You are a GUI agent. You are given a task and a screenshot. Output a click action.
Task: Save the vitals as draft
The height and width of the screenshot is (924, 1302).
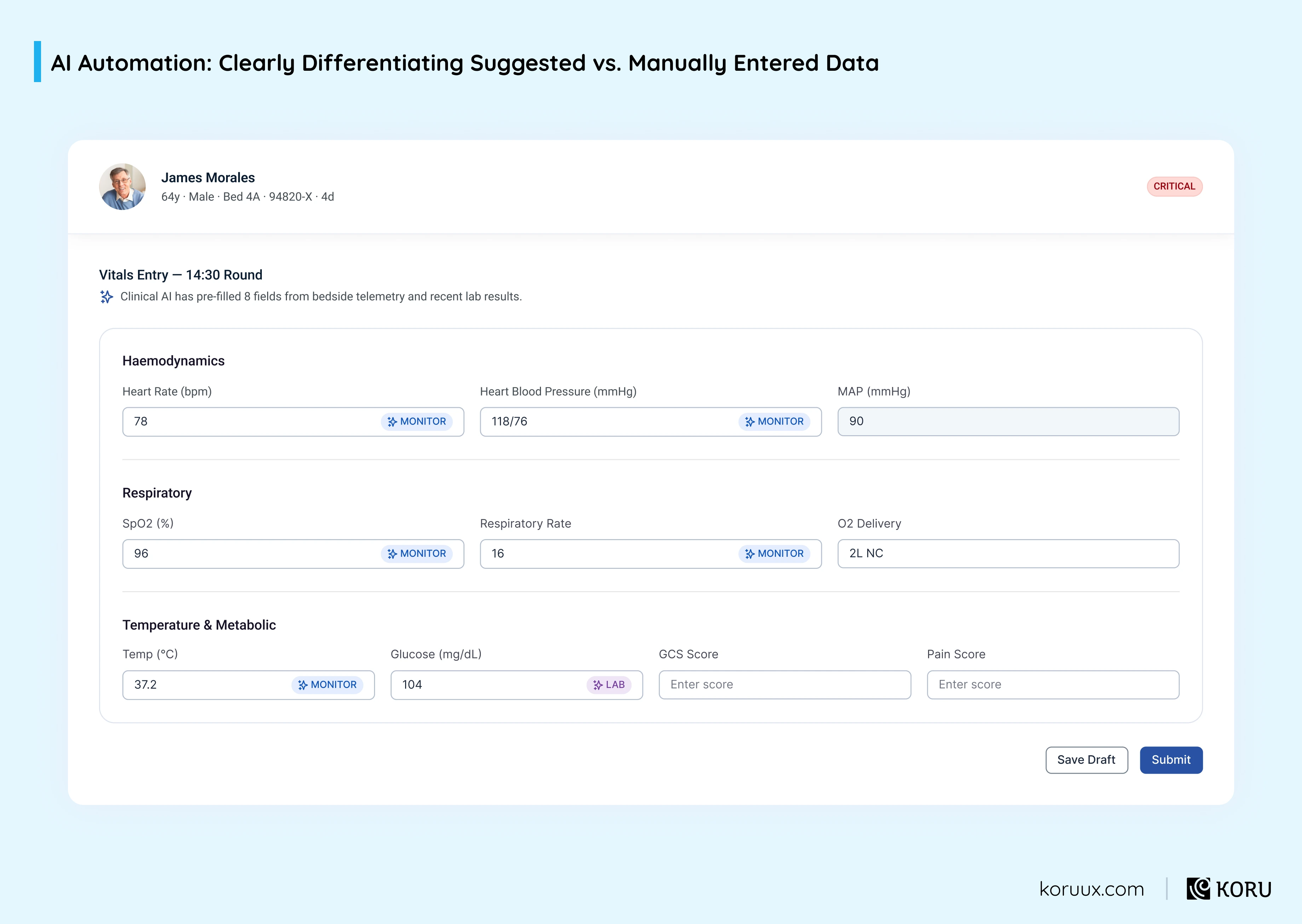click(1086, 760)
